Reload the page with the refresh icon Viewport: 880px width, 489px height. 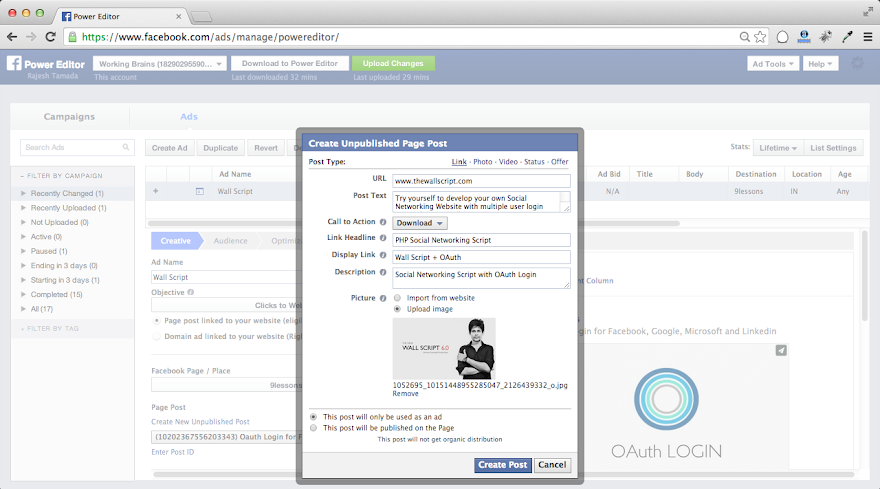tap(51, 37)
